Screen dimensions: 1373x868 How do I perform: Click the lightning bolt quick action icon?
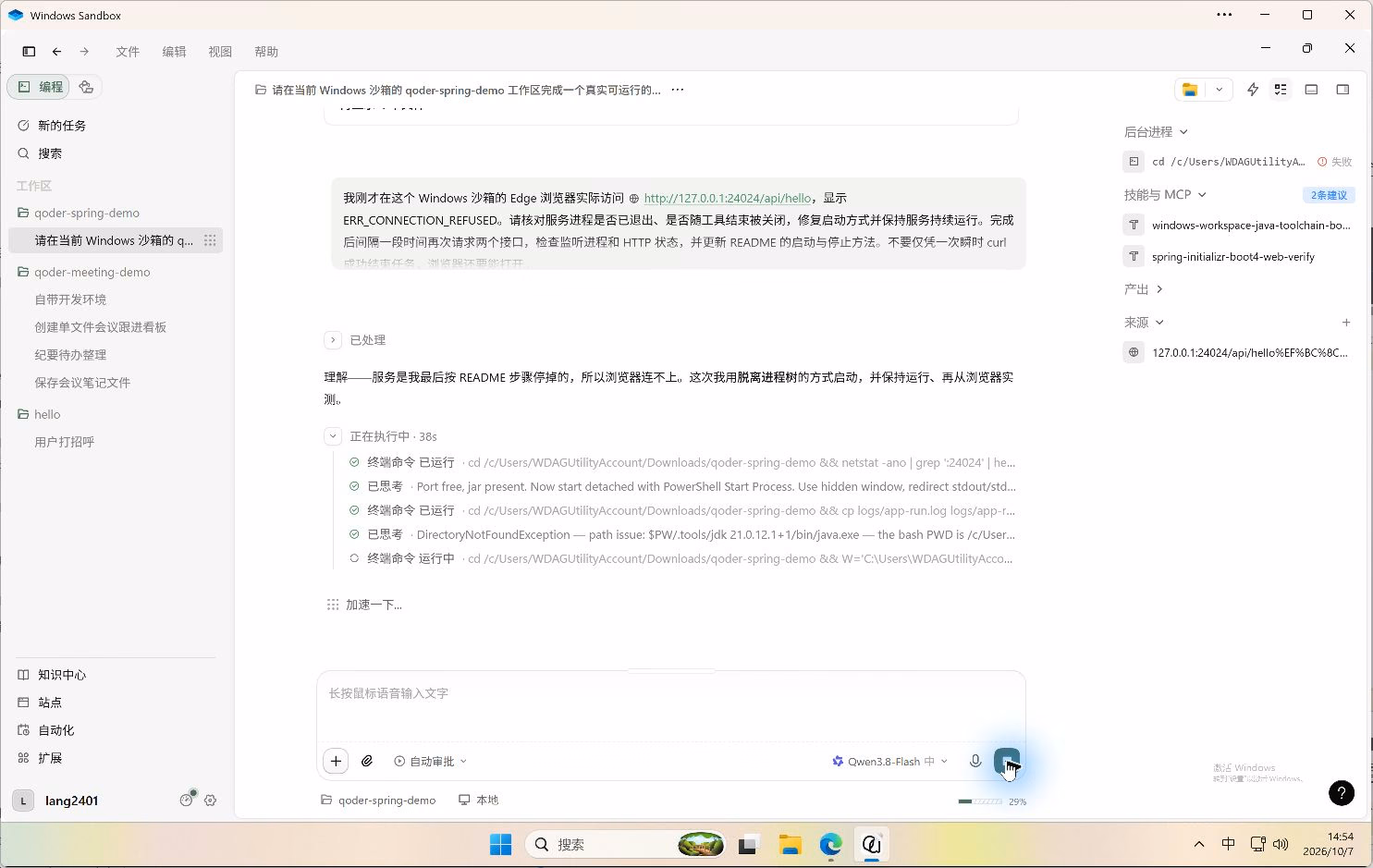1253,90
